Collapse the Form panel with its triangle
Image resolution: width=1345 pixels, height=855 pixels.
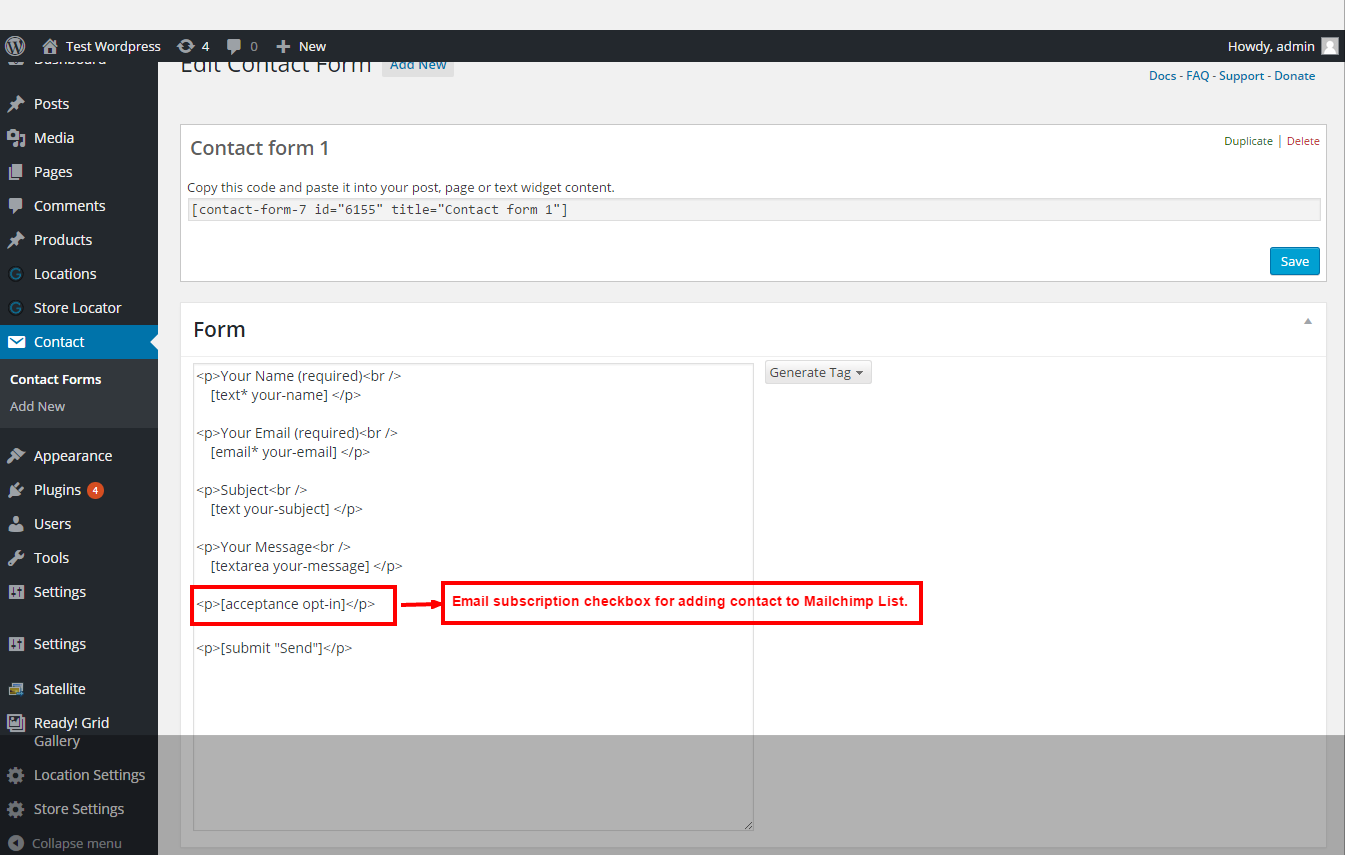tap(1308, 321)
